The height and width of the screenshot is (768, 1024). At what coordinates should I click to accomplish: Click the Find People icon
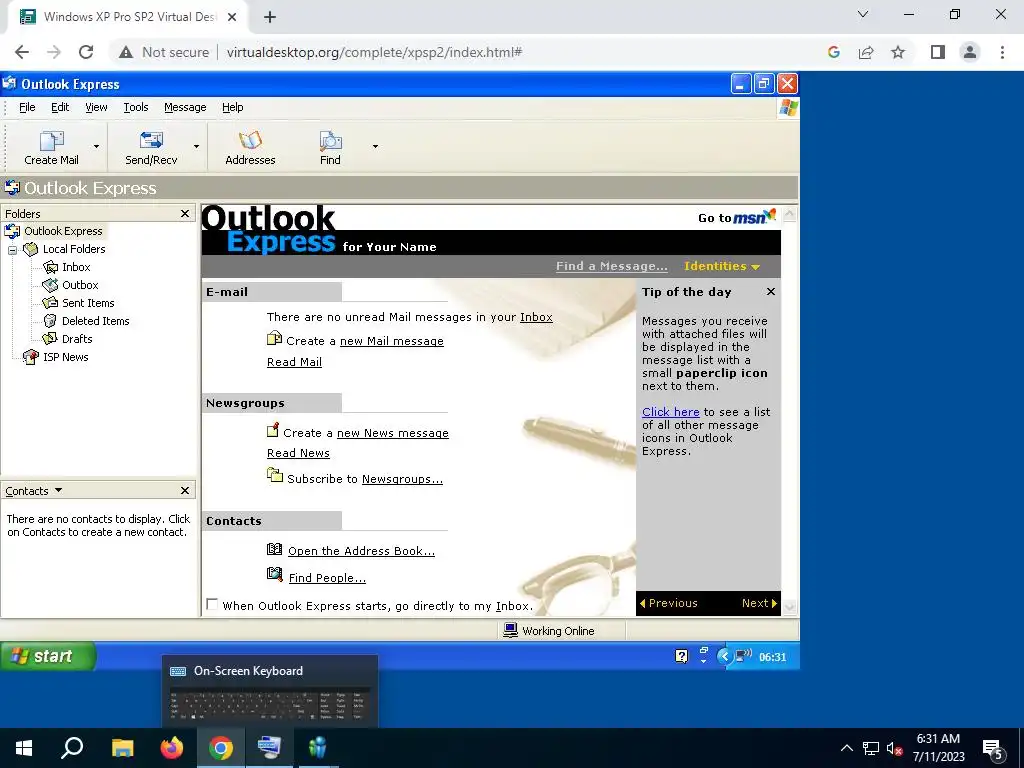pyautogui.click(x=275, y=575)
